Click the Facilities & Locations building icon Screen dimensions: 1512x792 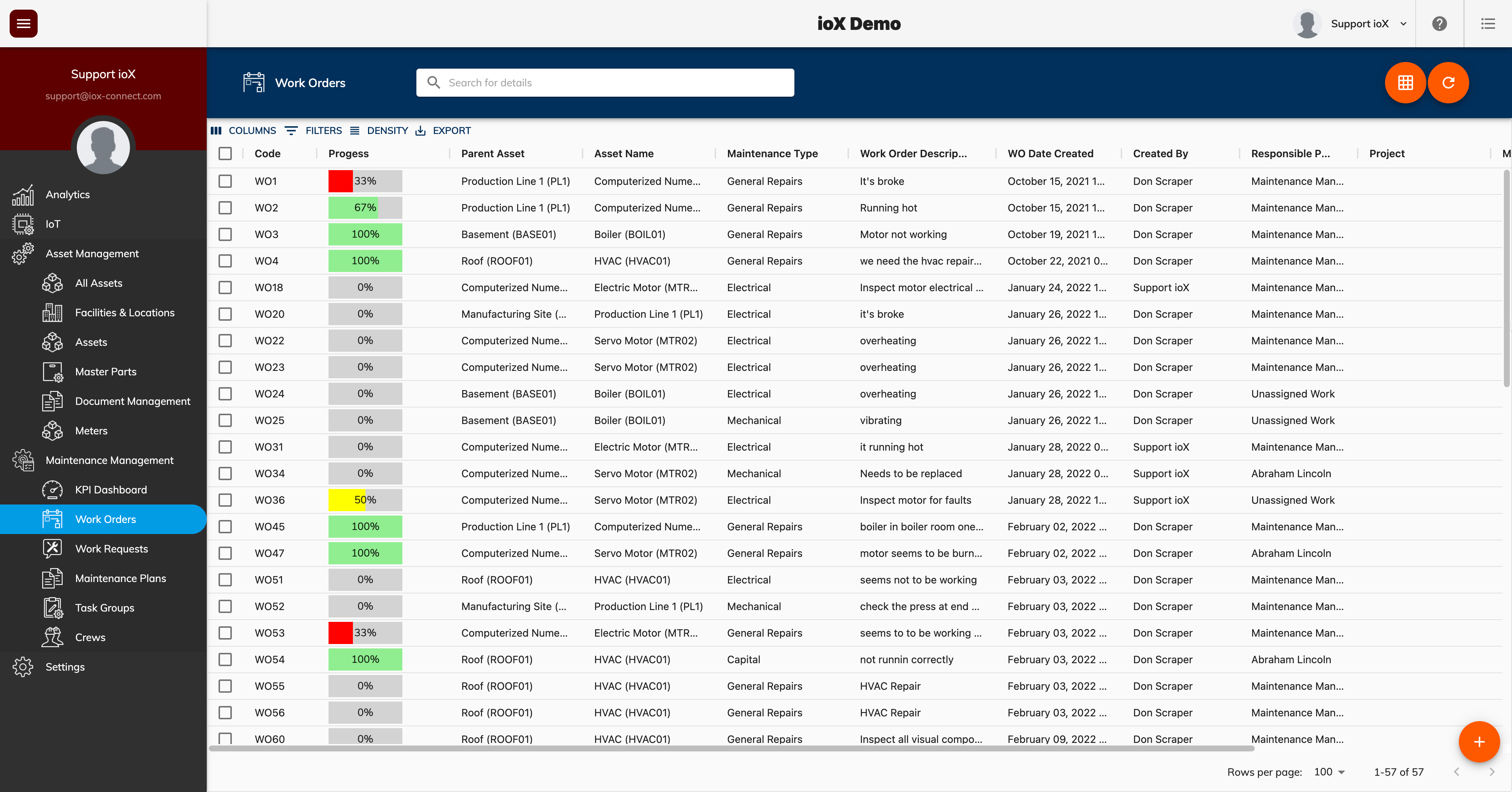click(52, 313)
